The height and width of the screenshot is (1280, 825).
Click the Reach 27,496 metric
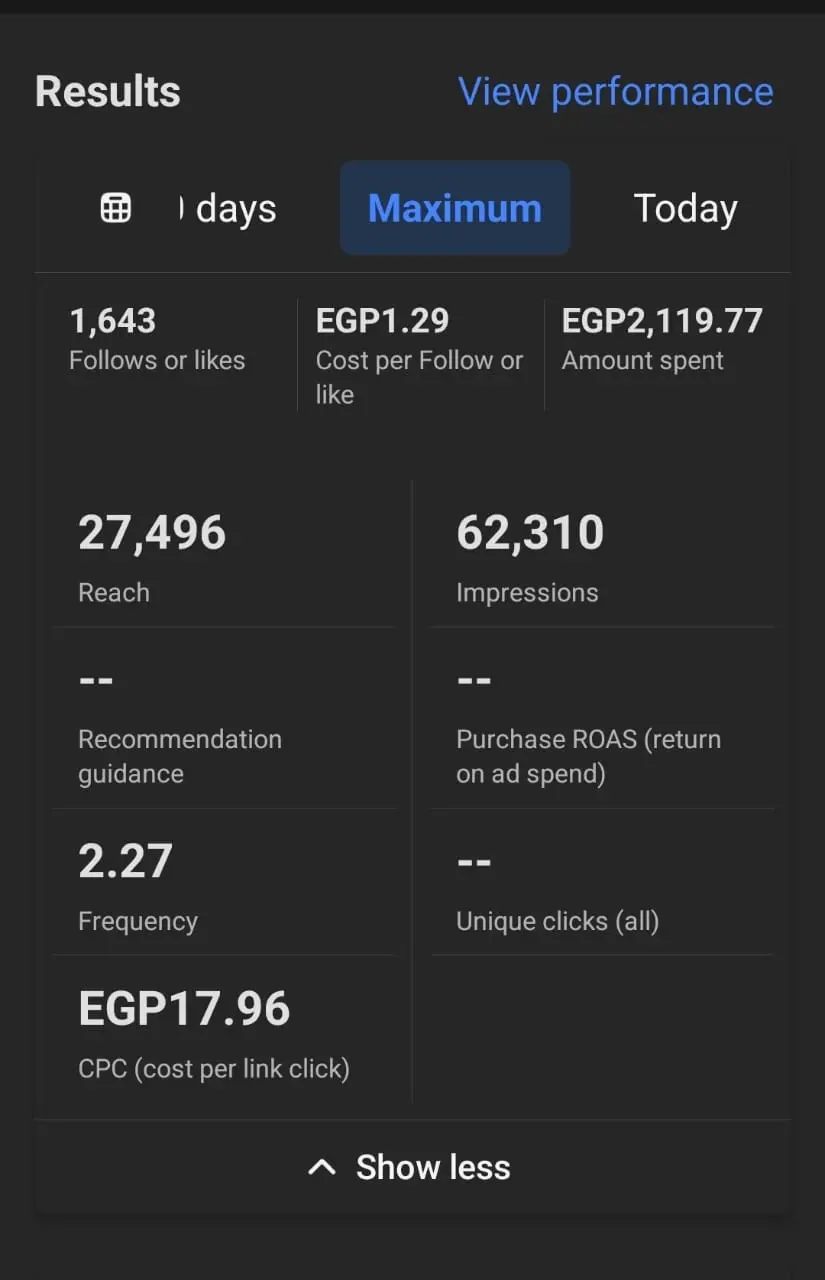(152, 555)
